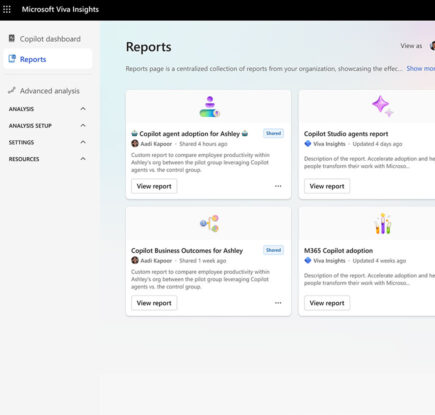View report for Copilot agent adoption for Ashley
The height and width of the screenshot is (415, 435).
coord(154,186)
